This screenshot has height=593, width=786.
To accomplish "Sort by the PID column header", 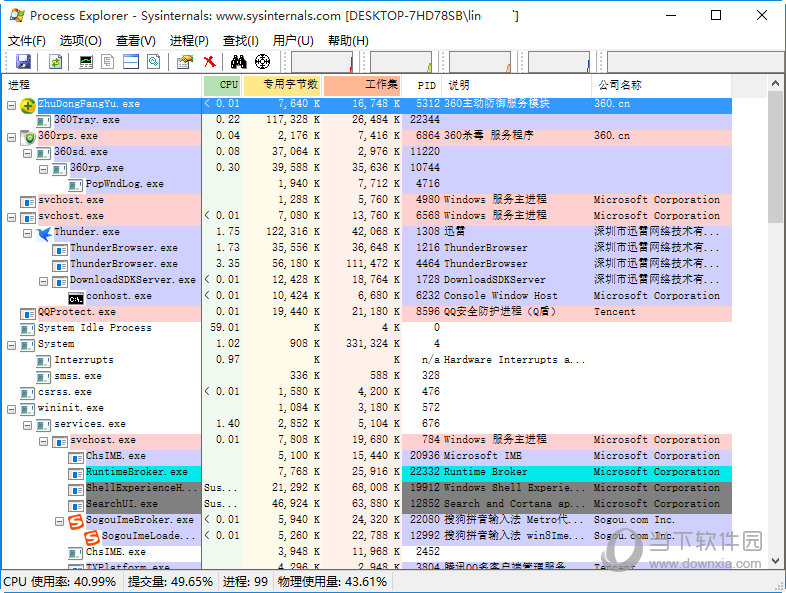I will [422, 85].
